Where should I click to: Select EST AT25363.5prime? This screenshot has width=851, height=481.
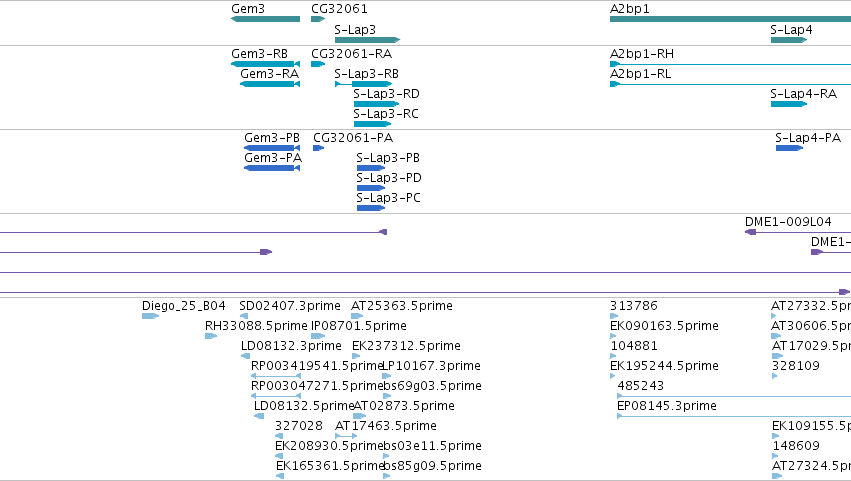pos(357,316)
